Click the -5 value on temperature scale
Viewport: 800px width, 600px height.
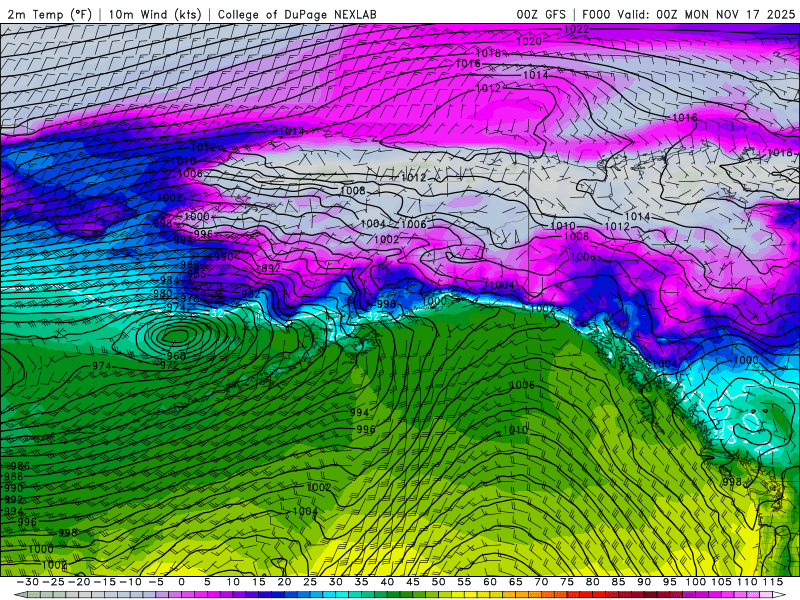click(x=156, y=582)
